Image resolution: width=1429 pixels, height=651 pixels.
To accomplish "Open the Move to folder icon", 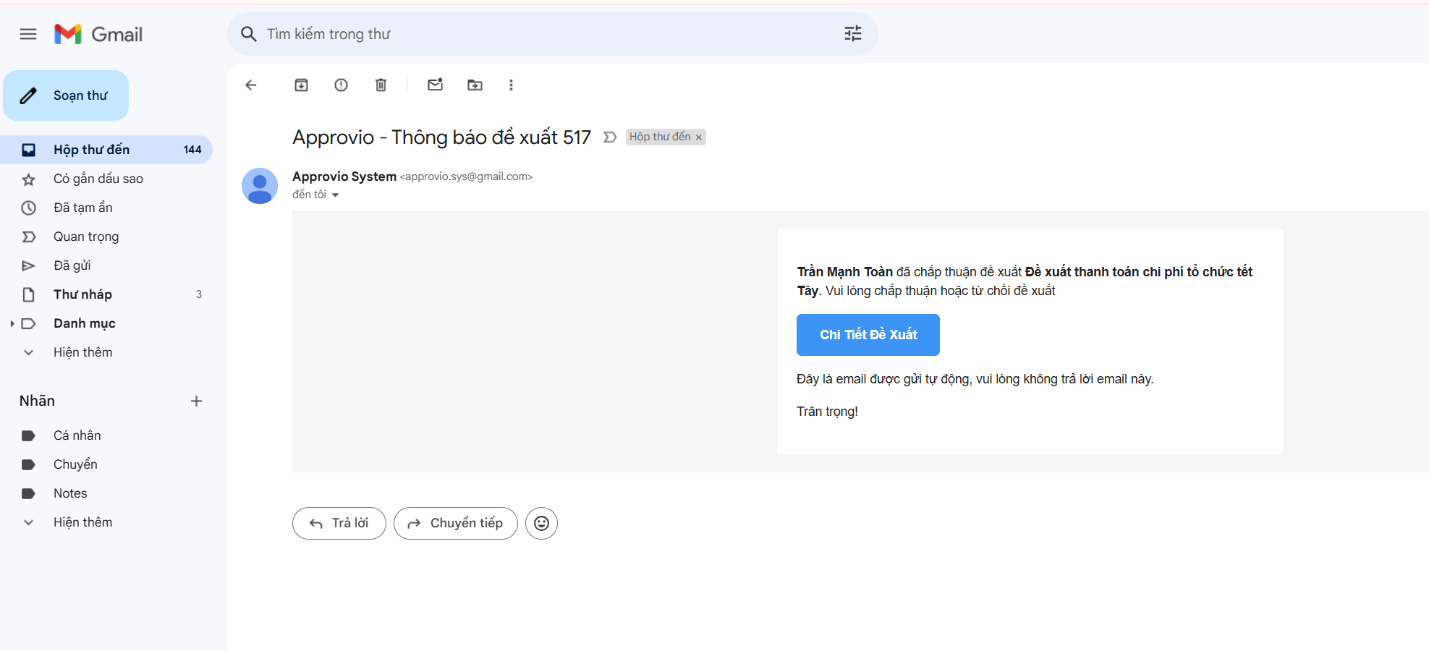I will [475, 85].
